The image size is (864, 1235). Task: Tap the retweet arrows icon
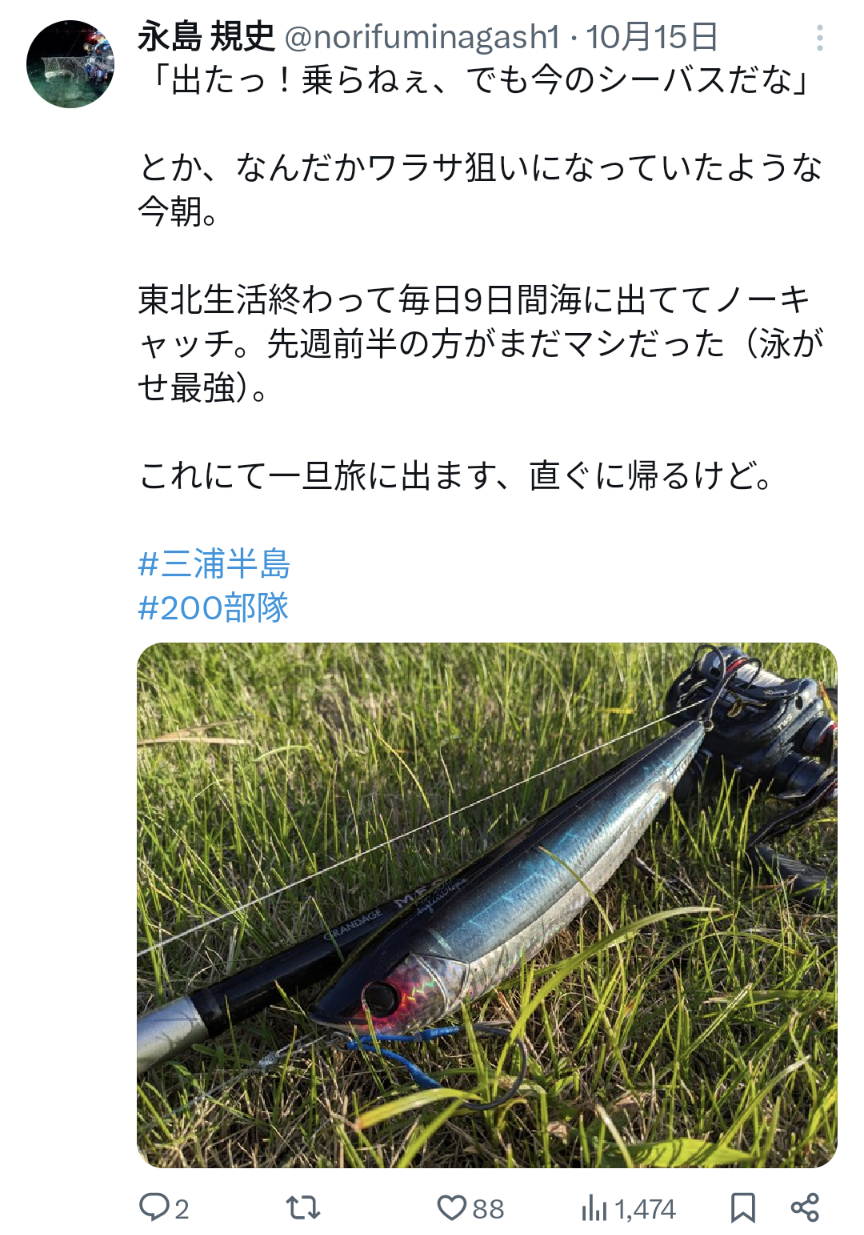303,1208
